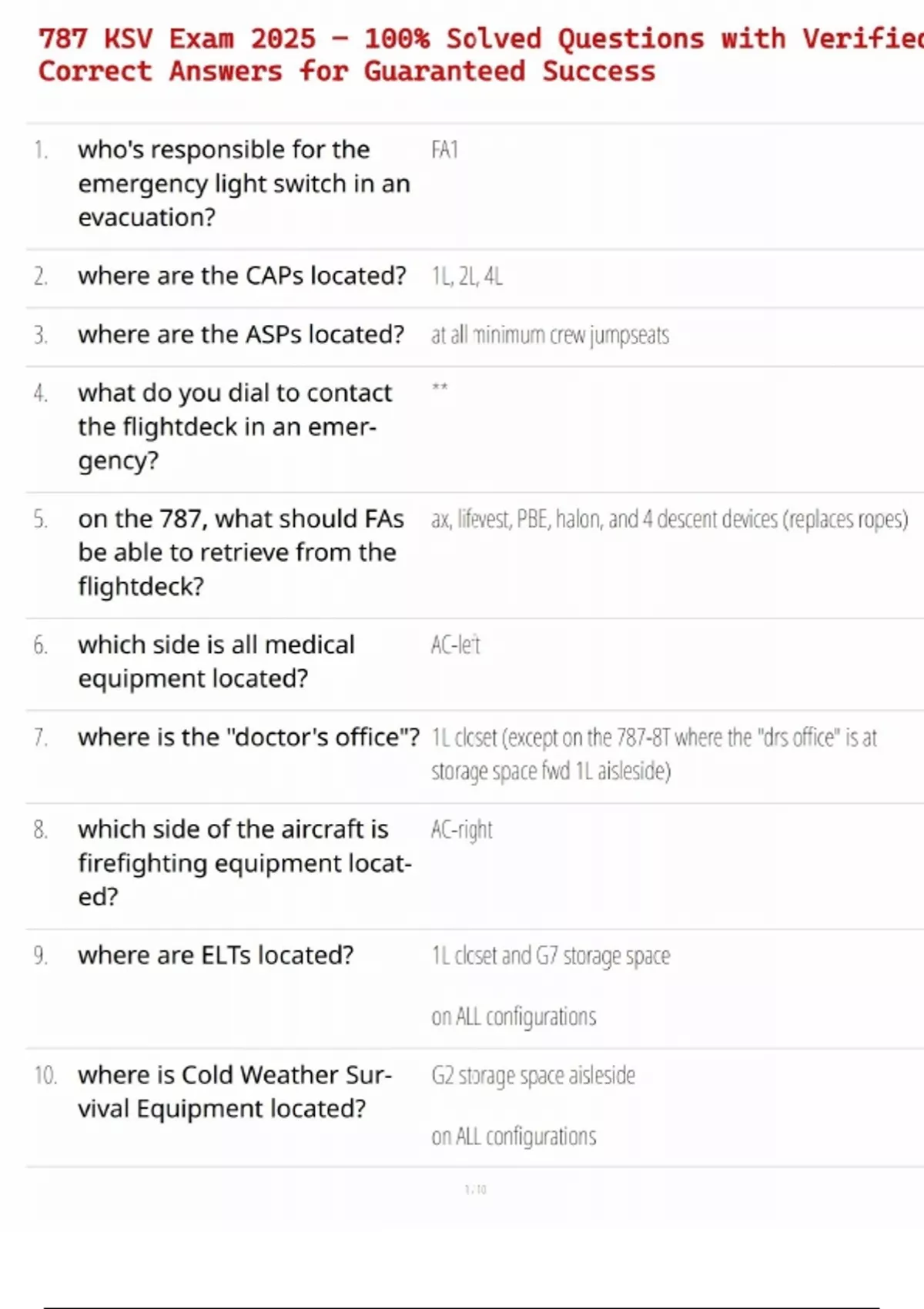Select the question about ASPs location
This screenshot has height=1309, width=924.
240,334
